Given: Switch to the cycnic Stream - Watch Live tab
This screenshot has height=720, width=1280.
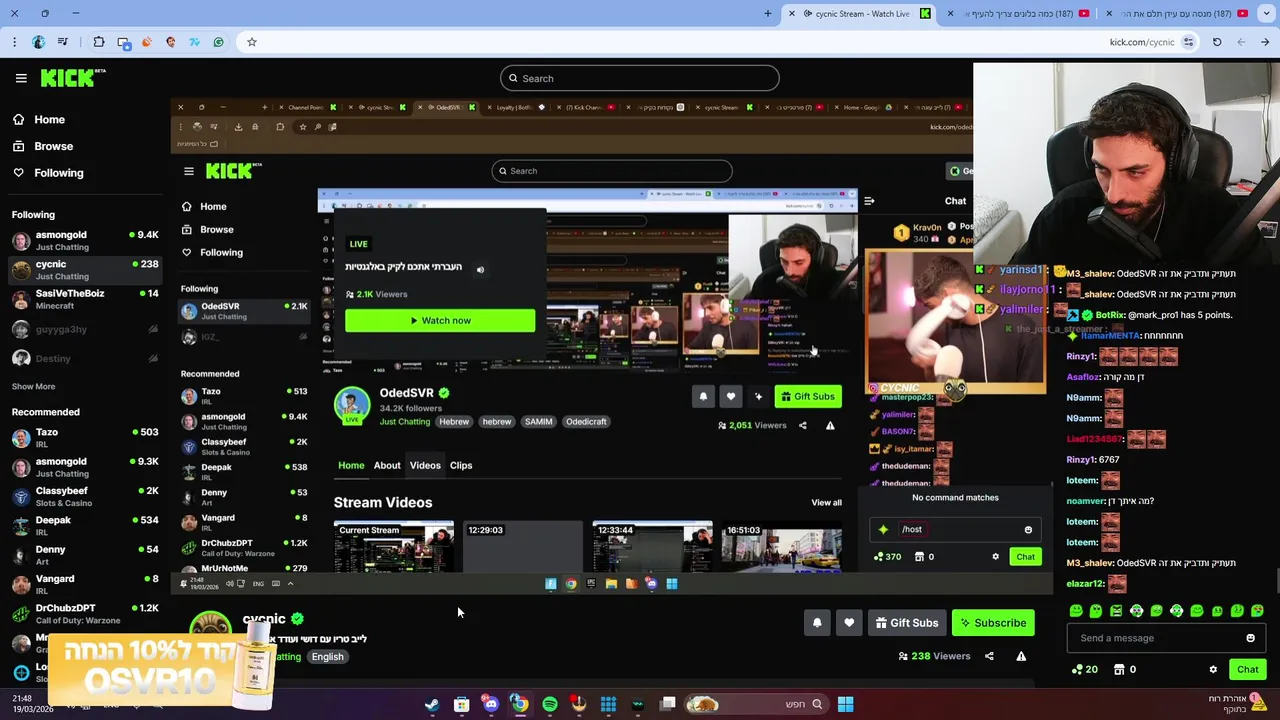Looking at the screenshot, I should point(860,13).
